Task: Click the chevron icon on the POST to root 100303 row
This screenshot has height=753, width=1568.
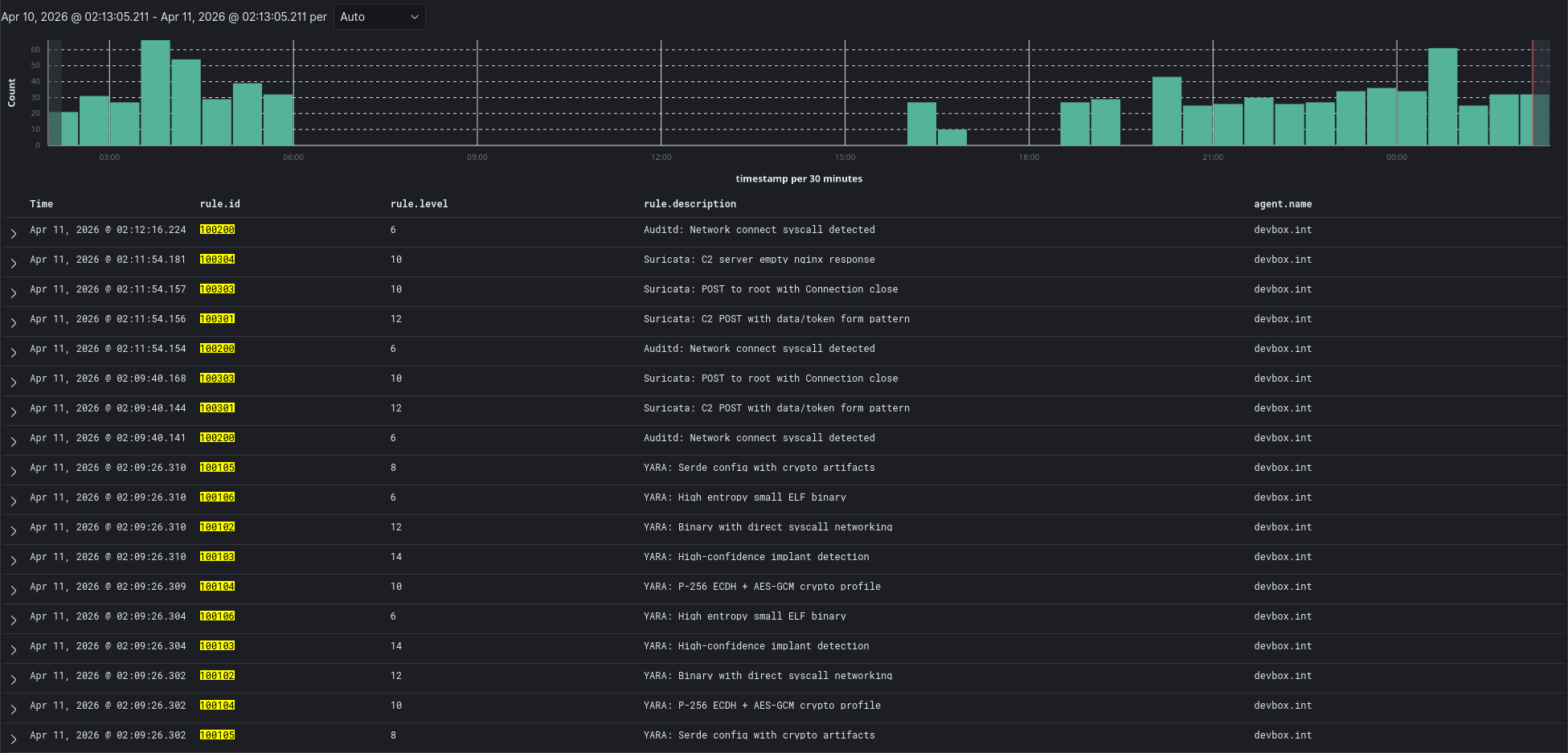Action: tap(13, 293)
